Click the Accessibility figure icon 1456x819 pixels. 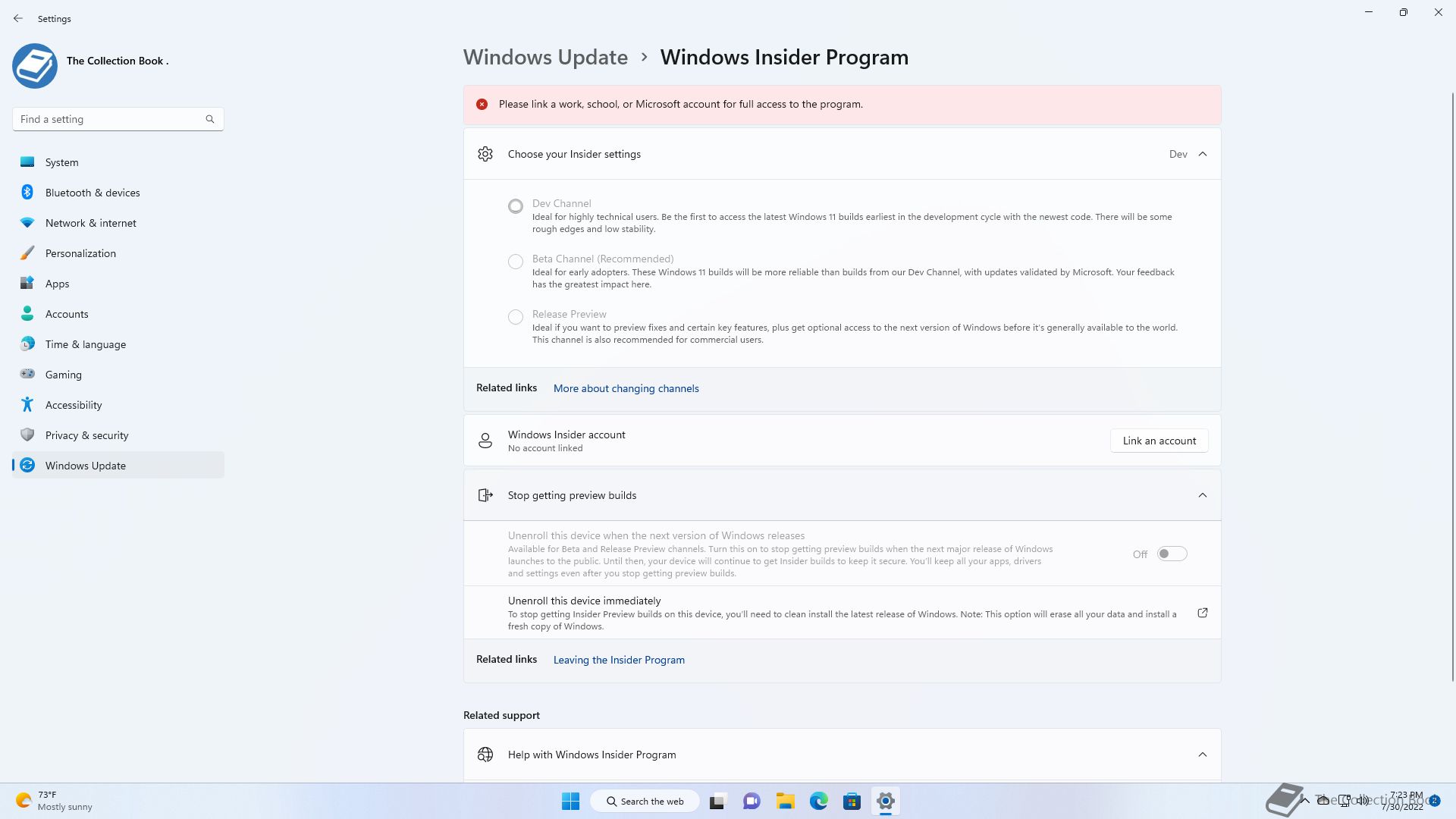click(x=27, y=404)
